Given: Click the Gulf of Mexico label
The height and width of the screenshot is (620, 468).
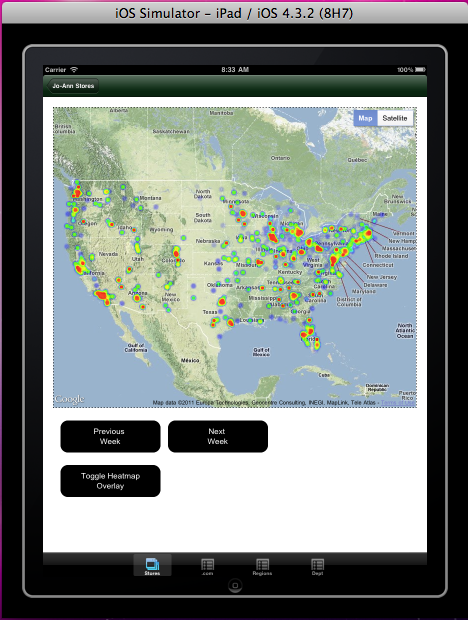Looking at the screenshot, I should click(x=261, y=352).
